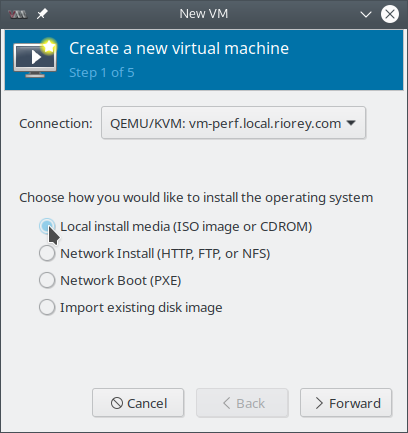
Task: Click the title bar minimize chevron
Action: tap(366, 14)
